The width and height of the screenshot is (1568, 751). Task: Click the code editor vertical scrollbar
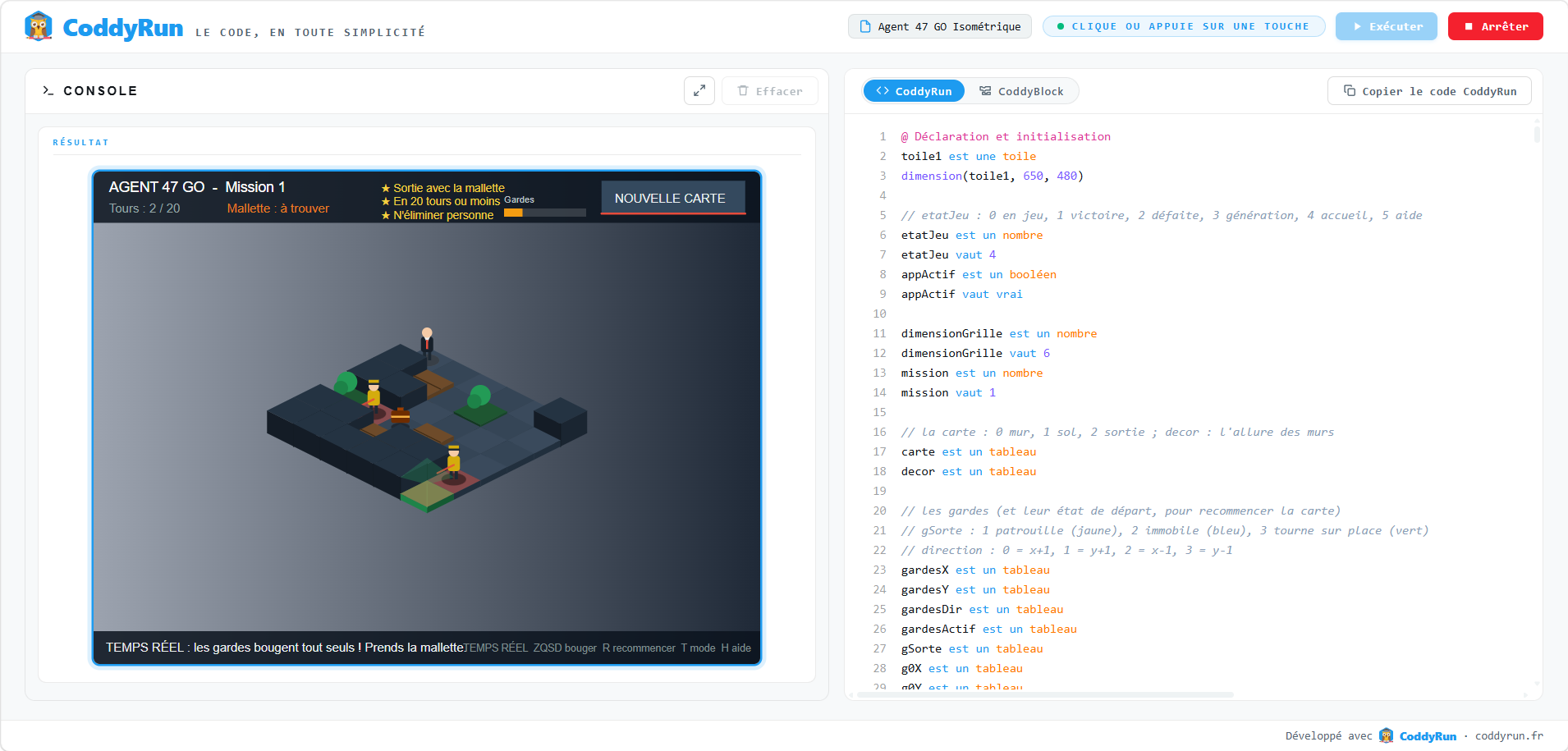pos(1537,133)
